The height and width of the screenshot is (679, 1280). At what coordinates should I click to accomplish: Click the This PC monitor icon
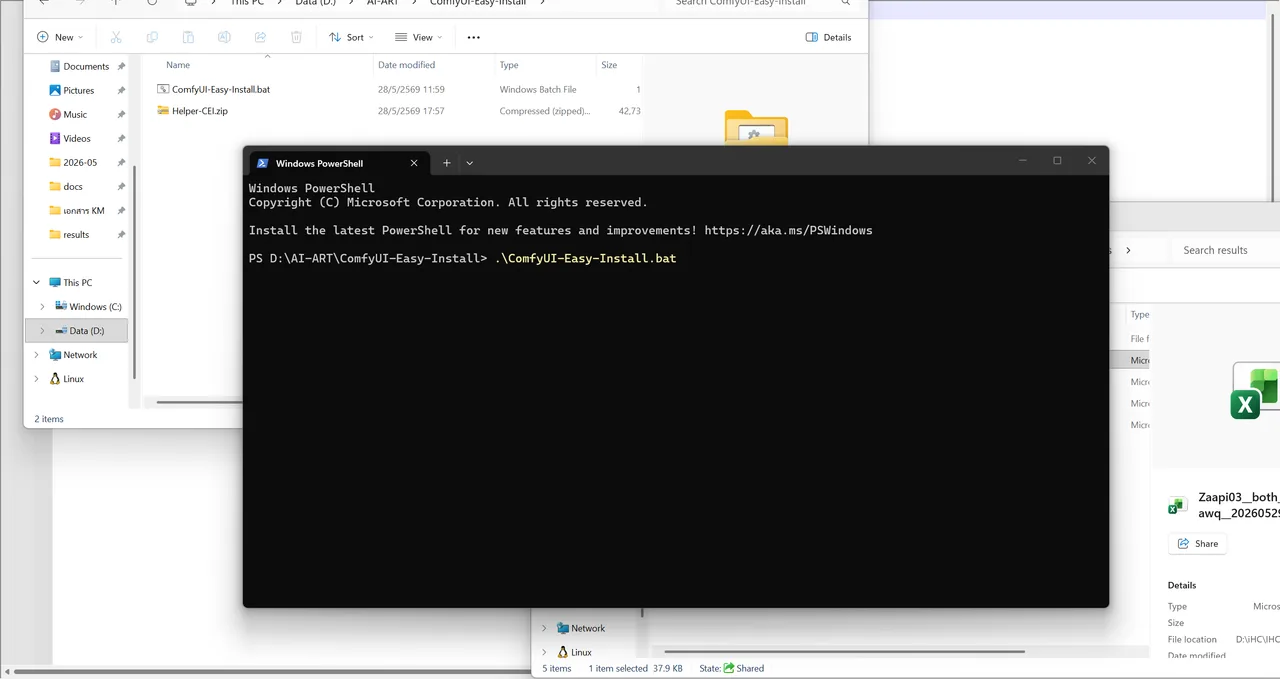coord(54,282)
